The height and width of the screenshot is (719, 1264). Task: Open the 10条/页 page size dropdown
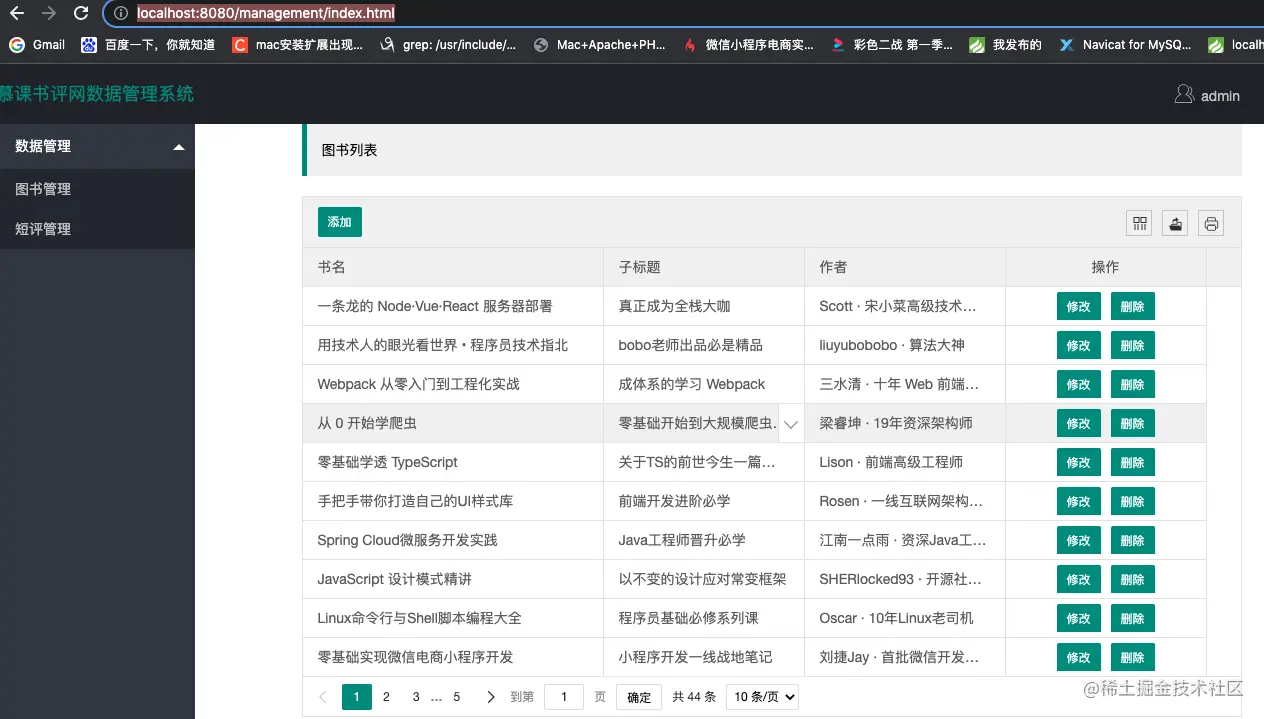762,697
